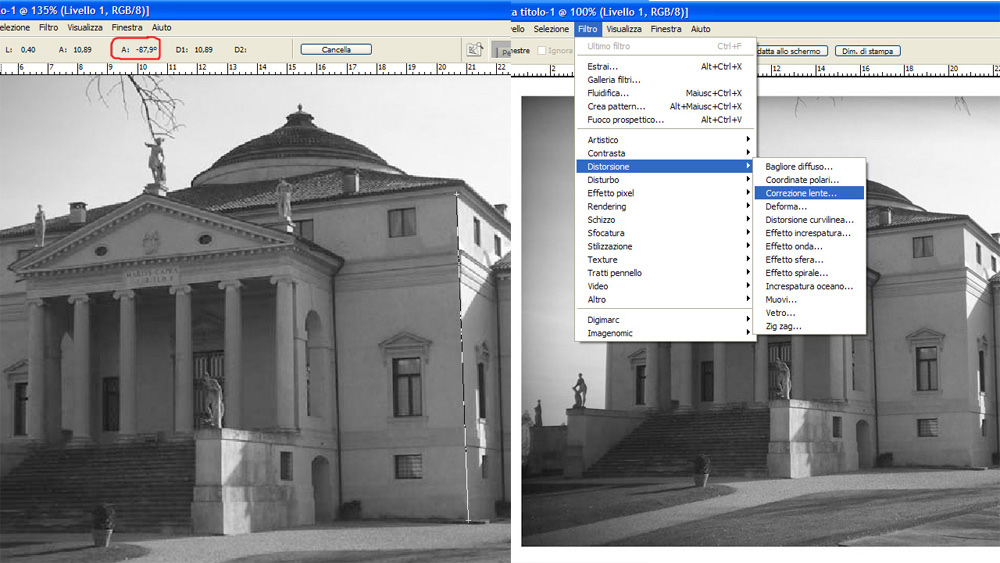Pick Coordinate polari distortion filter
The width and height of the screenshot is (1000, 563).
click(801, 180)
